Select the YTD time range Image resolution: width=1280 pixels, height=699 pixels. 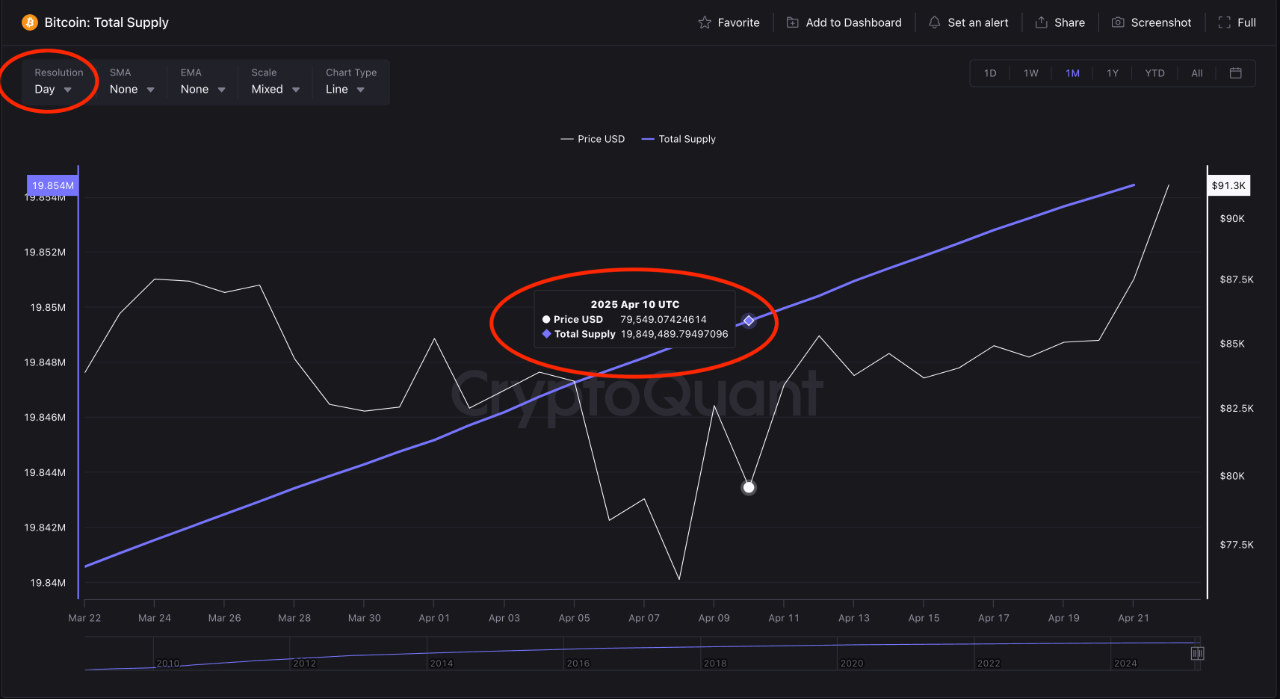(1154, 72)
